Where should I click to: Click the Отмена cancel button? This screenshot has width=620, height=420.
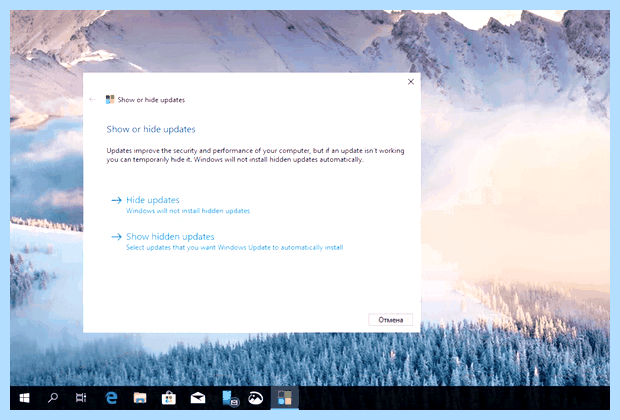click(391, 320)
